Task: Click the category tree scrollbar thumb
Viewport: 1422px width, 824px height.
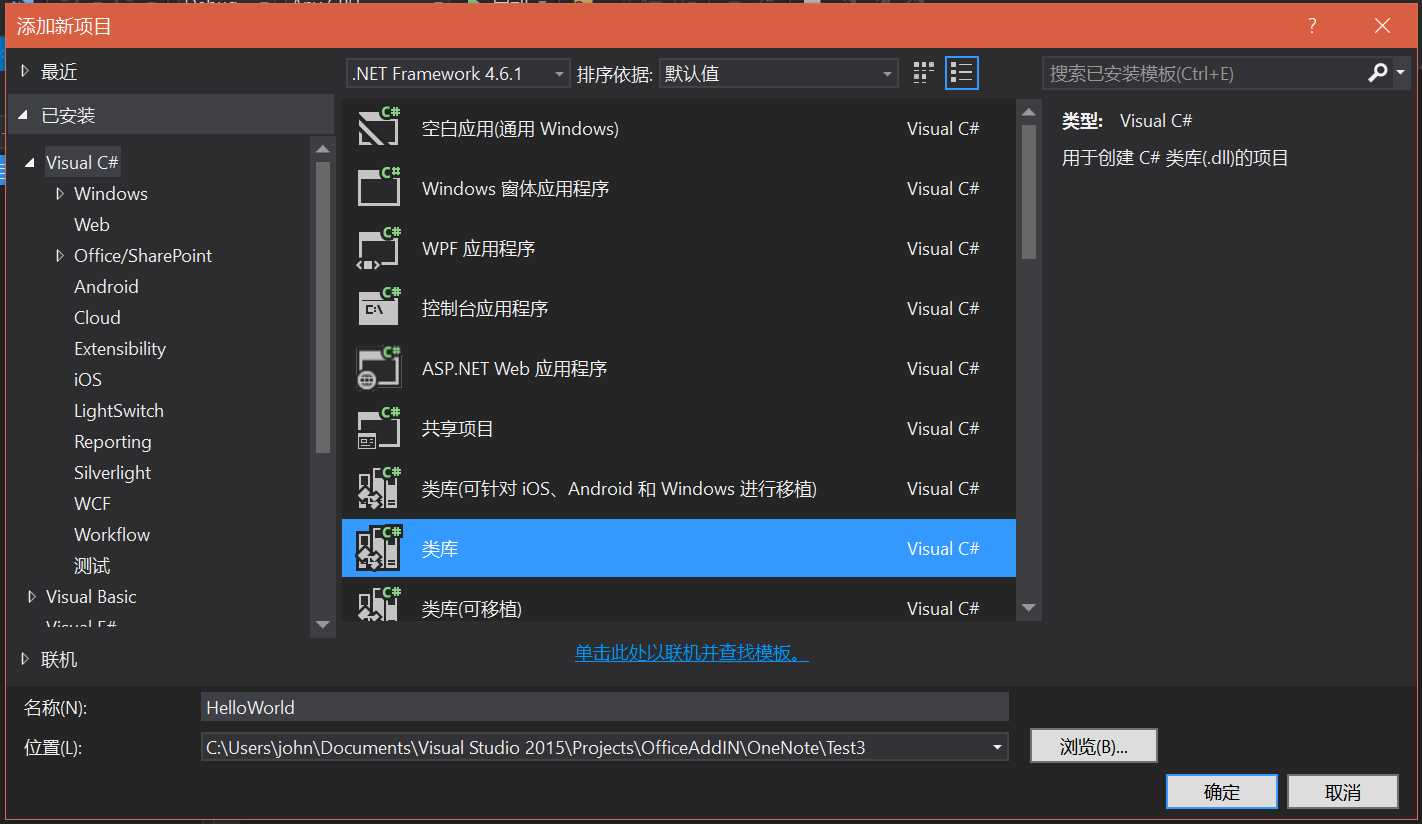Action: click(x=323, y=307)
